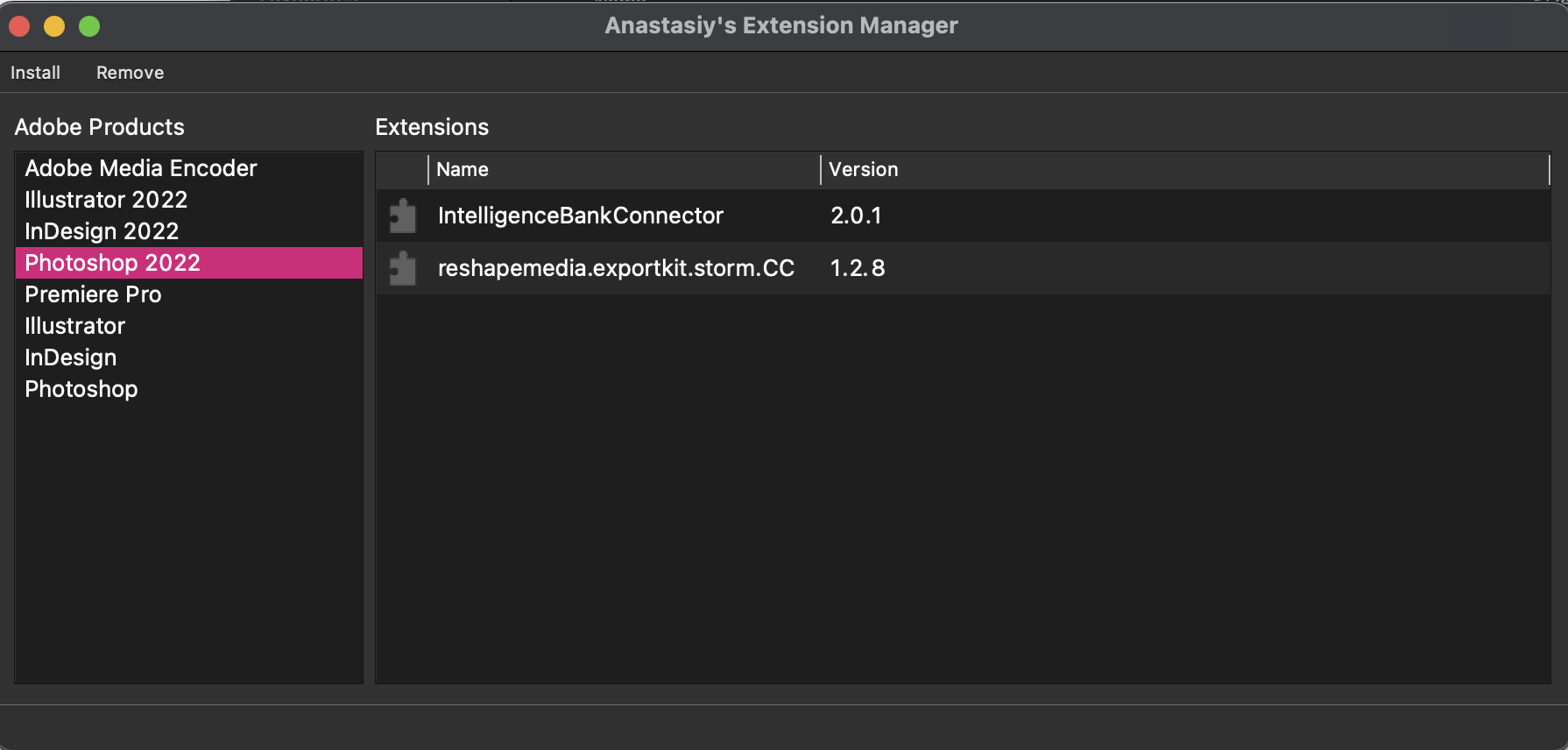Choose Photoshop without a year in the list
Screen dimensions: 1568x750
(188, 389)
